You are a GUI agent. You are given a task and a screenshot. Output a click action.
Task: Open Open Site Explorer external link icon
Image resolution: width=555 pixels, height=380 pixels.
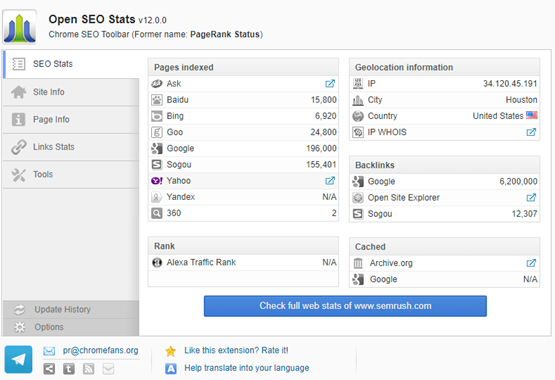(x=531, y=197)
